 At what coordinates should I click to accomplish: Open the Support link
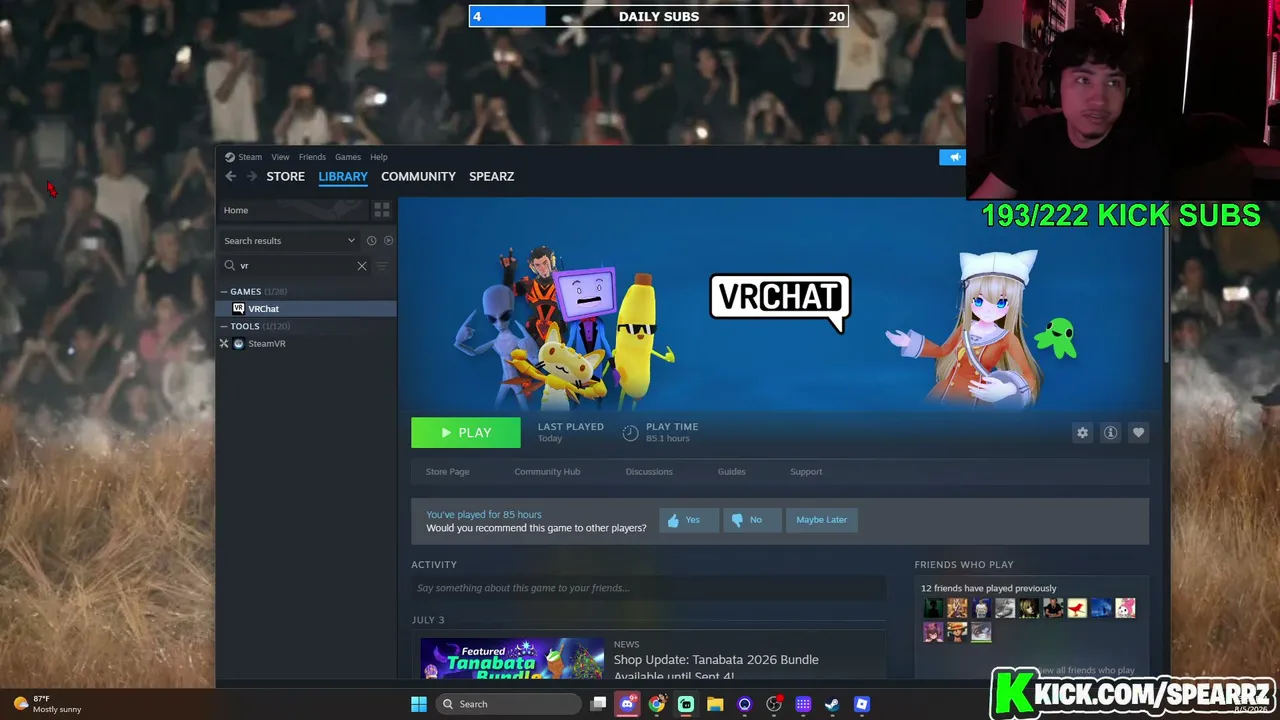click(806, 472)
